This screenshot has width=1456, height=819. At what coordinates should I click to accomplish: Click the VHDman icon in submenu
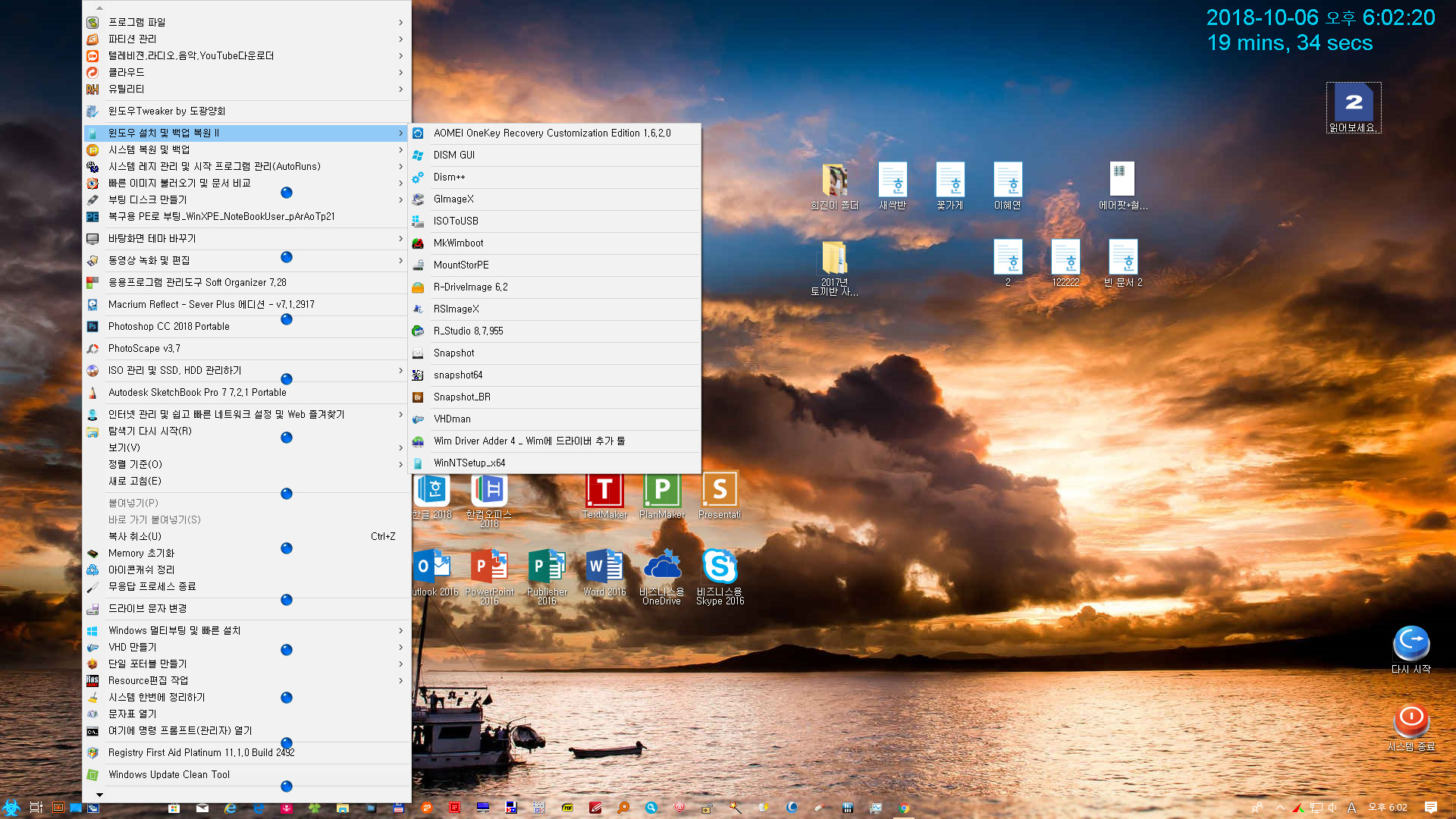418,419
